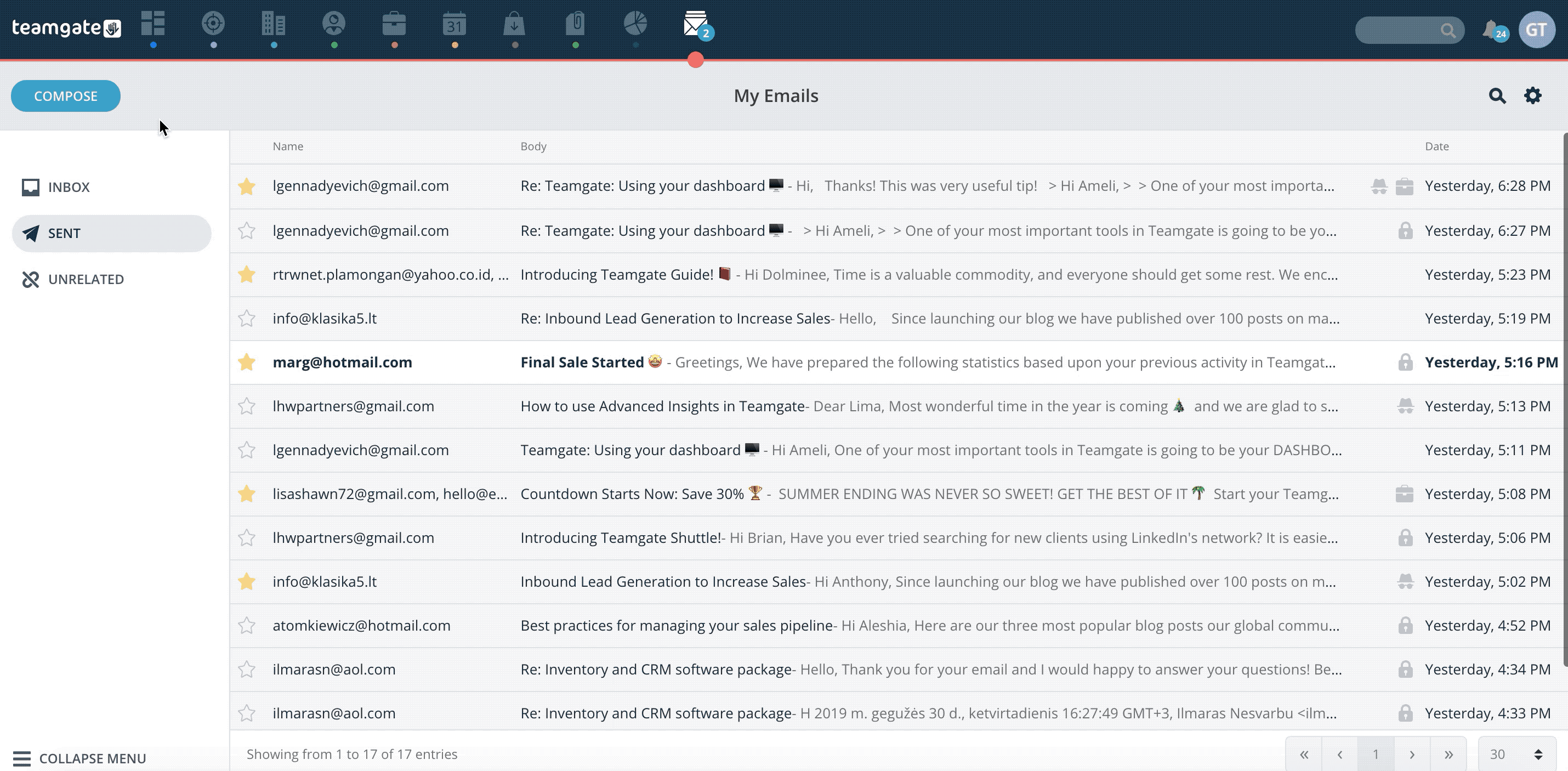The image size is (1568, 771).
Task: Star the How to use Advanced Insights email
Action: tap(247, 406)
